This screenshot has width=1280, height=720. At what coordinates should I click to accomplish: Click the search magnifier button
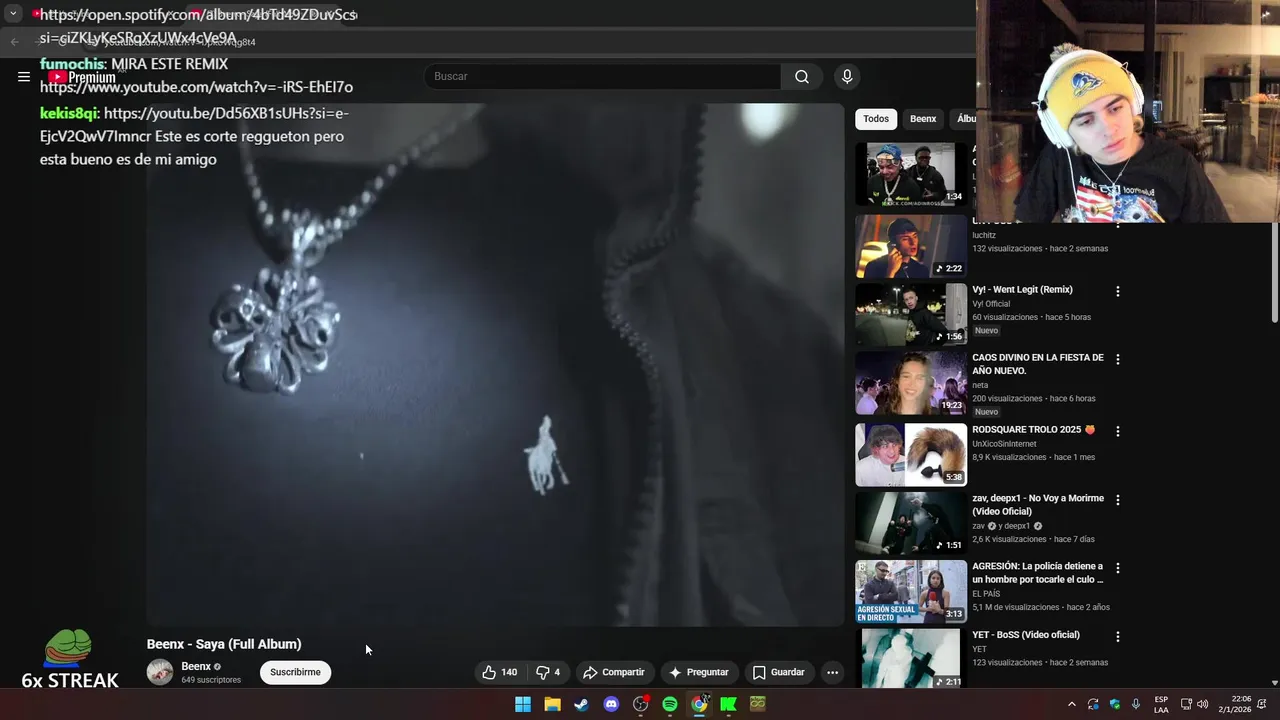802,76
